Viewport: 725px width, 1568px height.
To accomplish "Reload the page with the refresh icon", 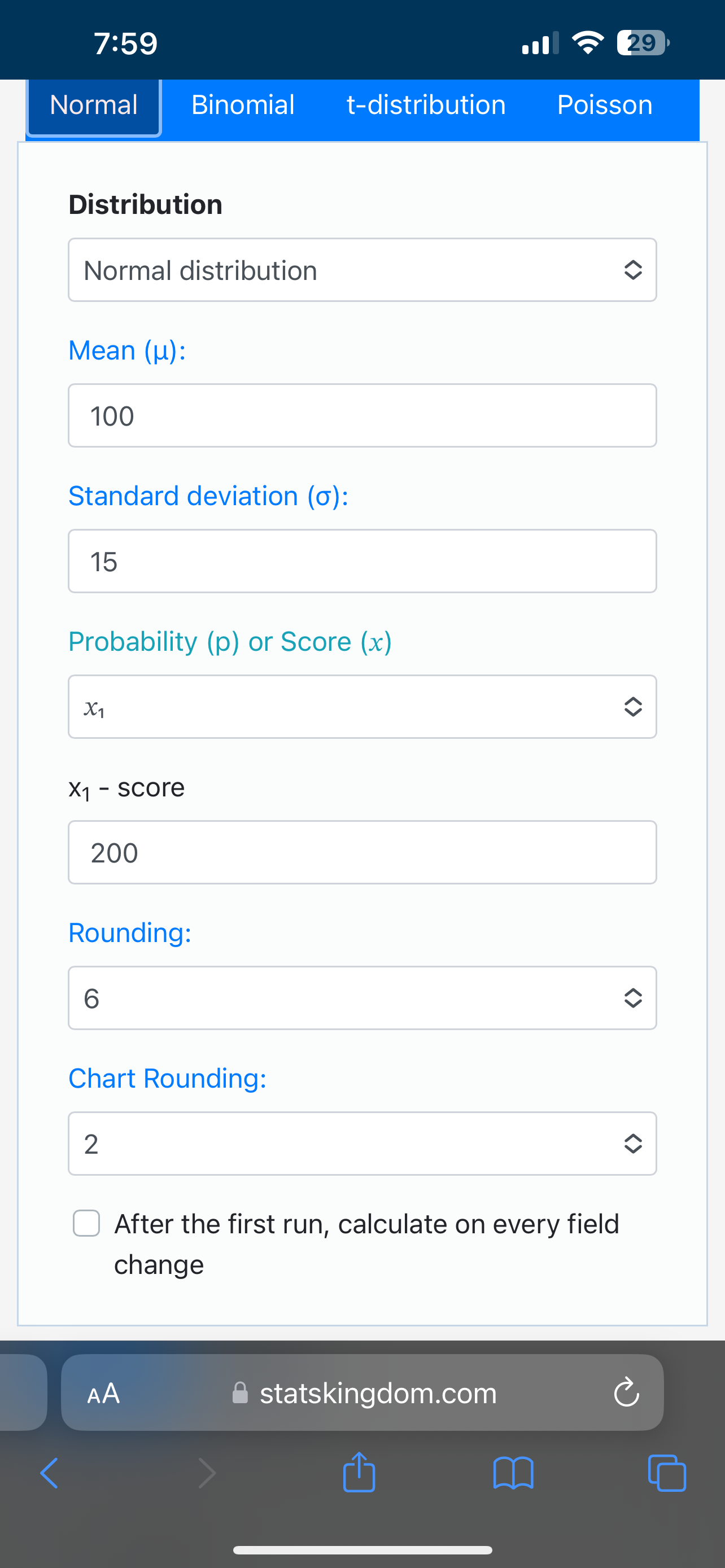I will click(626, 1392).
